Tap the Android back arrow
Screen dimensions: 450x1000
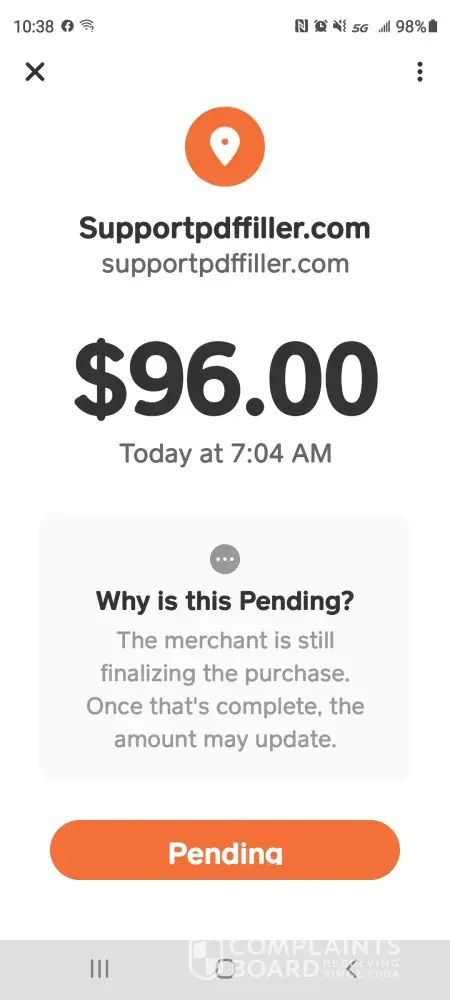(x=351, y=969)
